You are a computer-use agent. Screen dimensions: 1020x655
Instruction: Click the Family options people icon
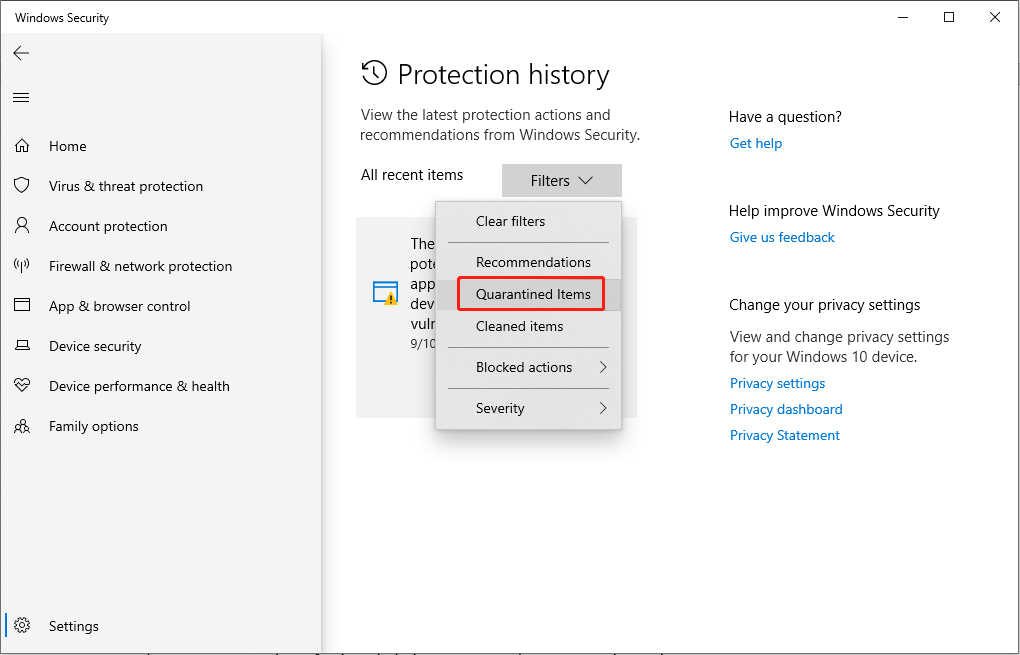pyautogui.click(x=22, y=426)
